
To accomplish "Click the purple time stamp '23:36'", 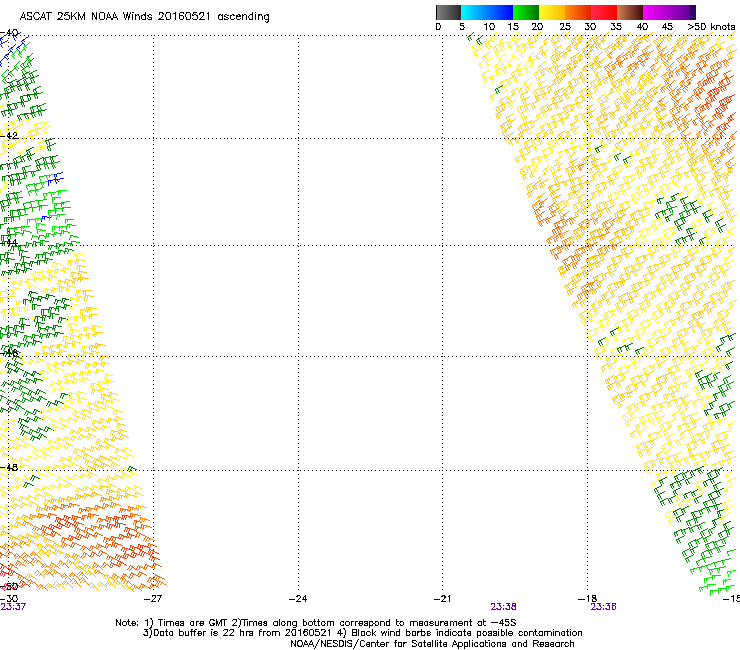I will 604,607.
